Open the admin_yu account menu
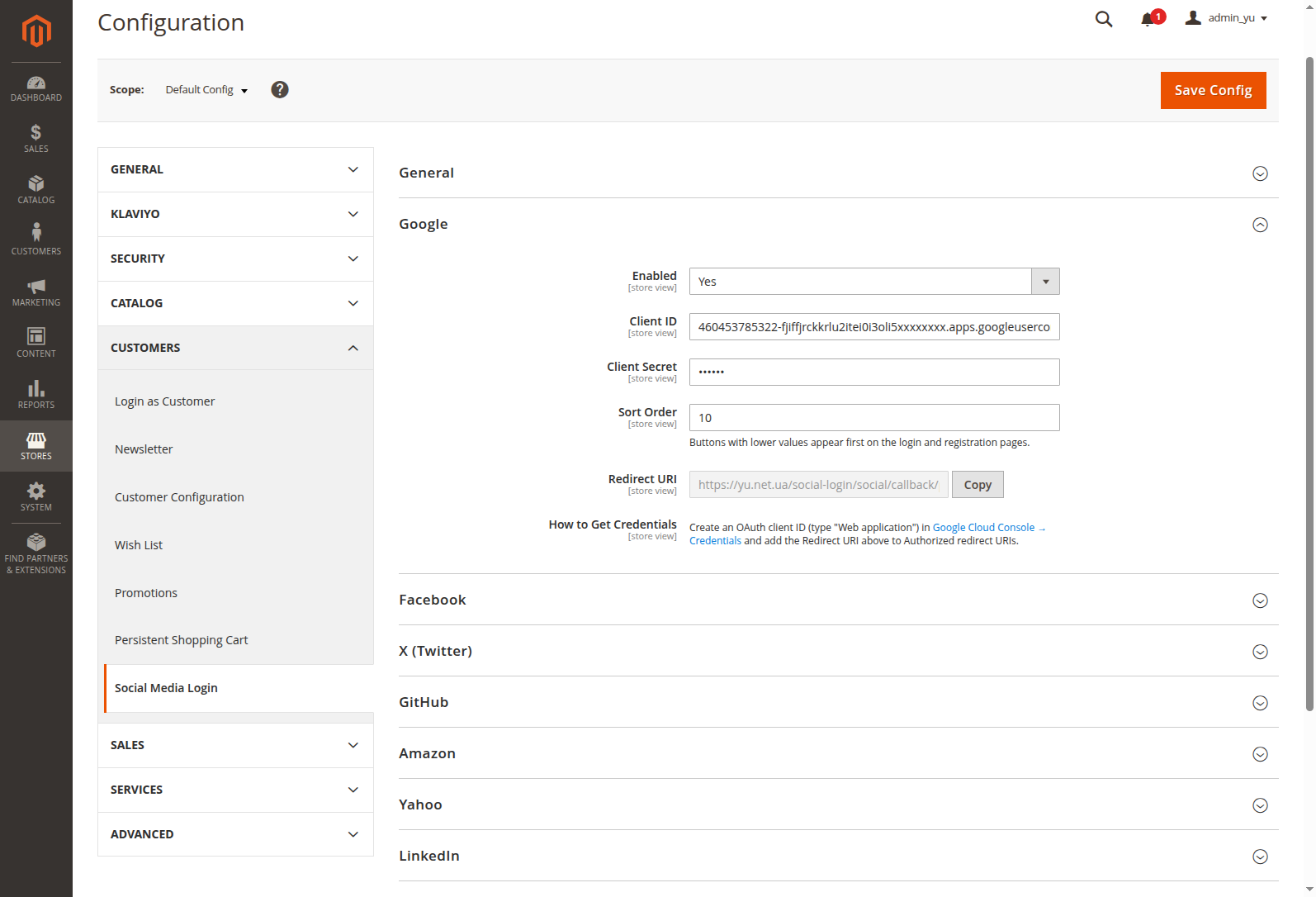This screenshot has height=897, width=1316. (1227, 18)
